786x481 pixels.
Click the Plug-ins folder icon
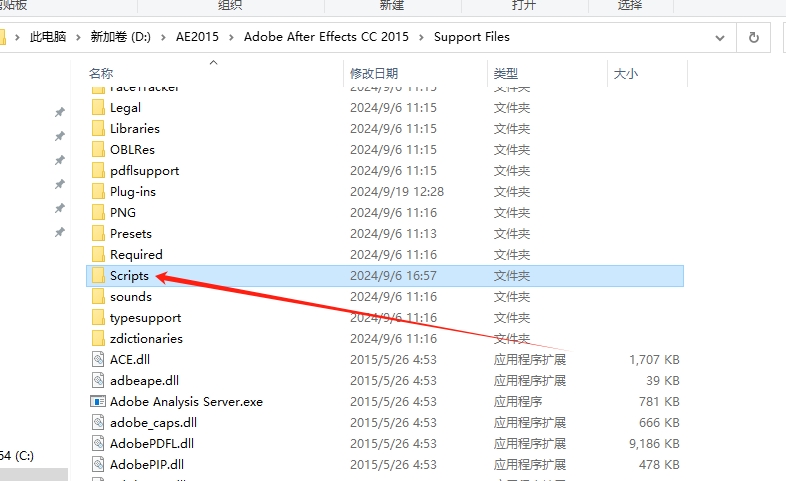tap(98, 192)
